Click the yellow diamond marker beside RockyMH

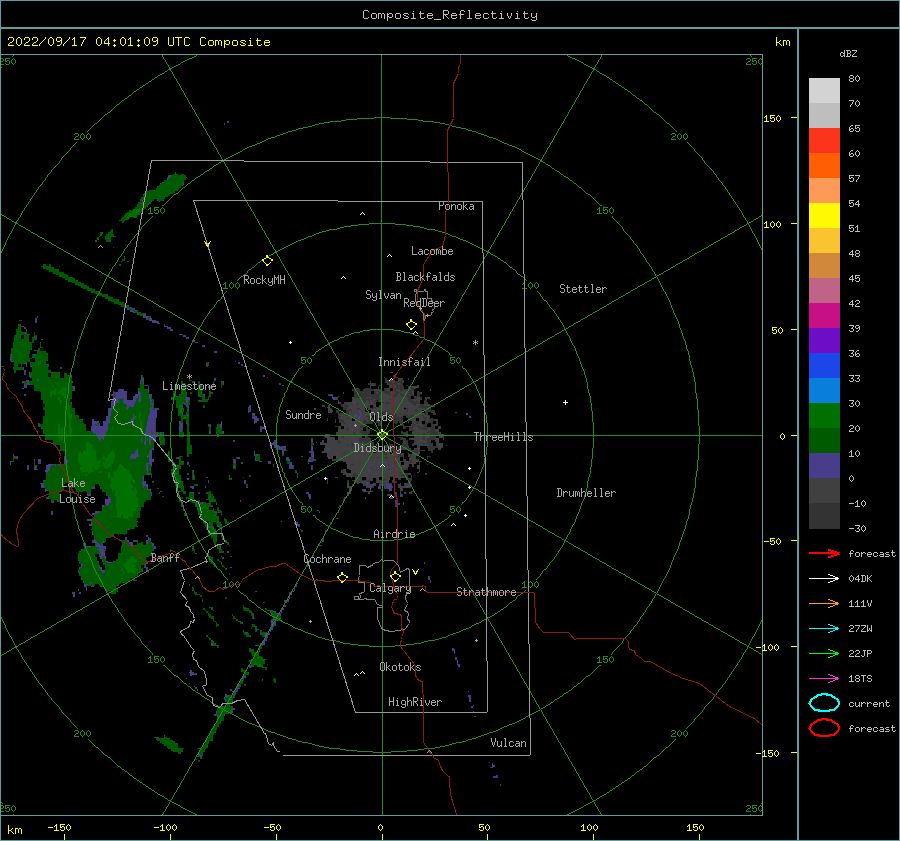click(267, 261)
